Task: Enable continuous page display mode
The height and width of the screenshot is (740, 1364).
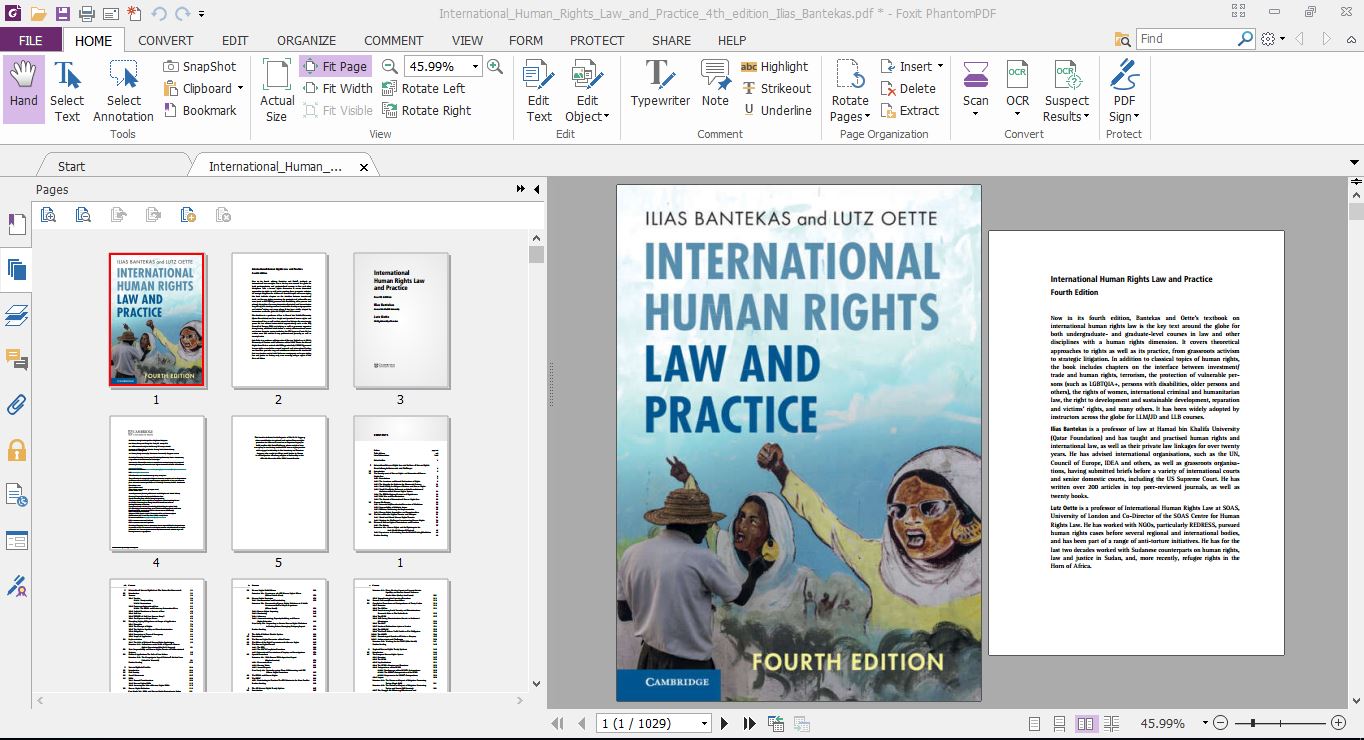Action: (1060, 723)
